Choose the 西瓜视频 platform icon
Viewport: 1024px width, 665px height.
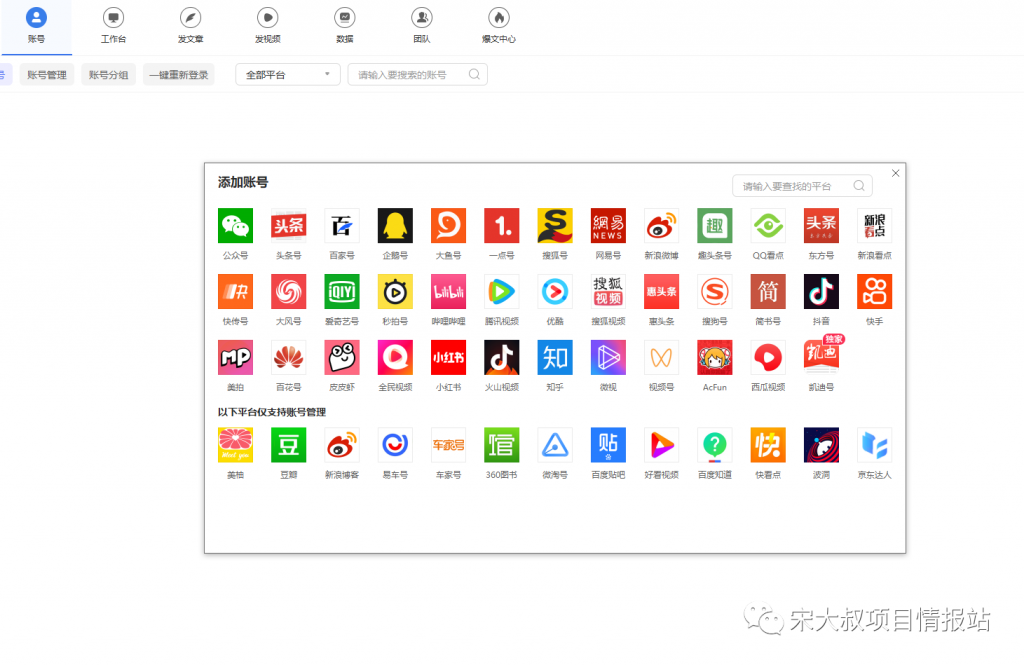point(768,358)
